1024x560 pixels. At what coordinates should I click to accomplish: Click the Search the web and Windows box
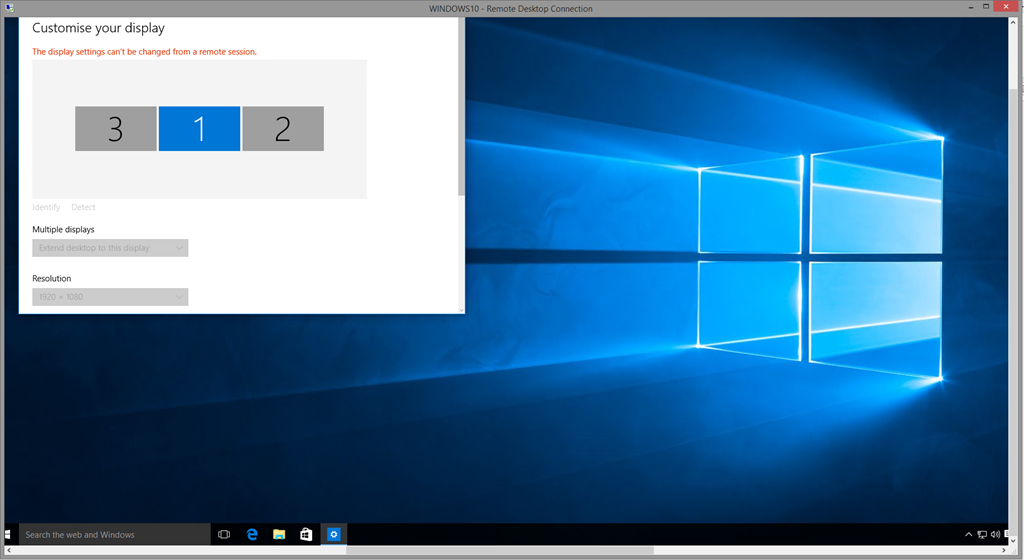pos(110,535)
